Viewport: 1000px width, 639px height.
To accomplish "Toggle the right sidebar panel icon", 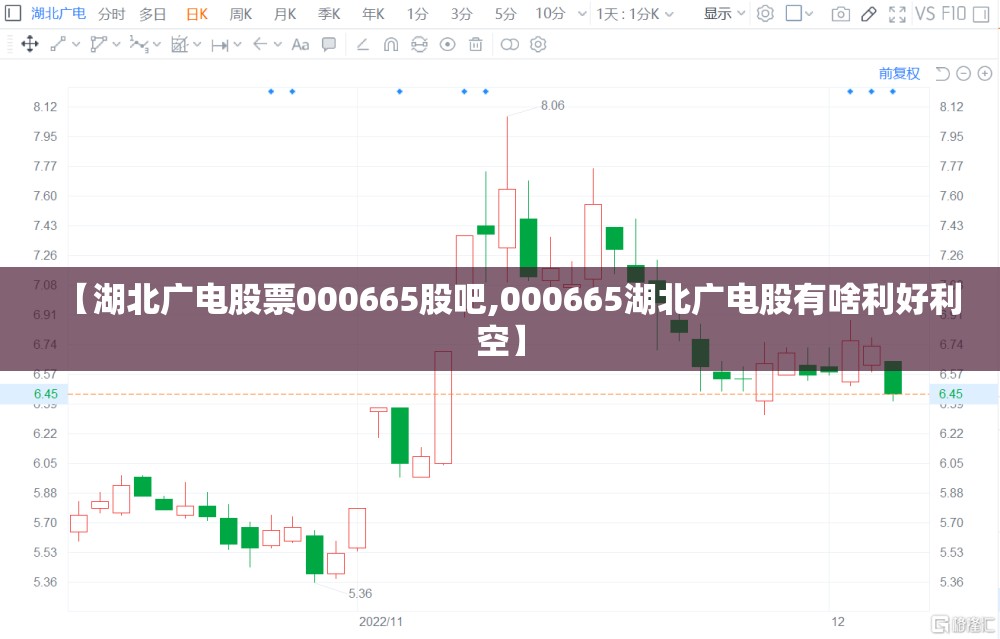I will pos(982,13).
